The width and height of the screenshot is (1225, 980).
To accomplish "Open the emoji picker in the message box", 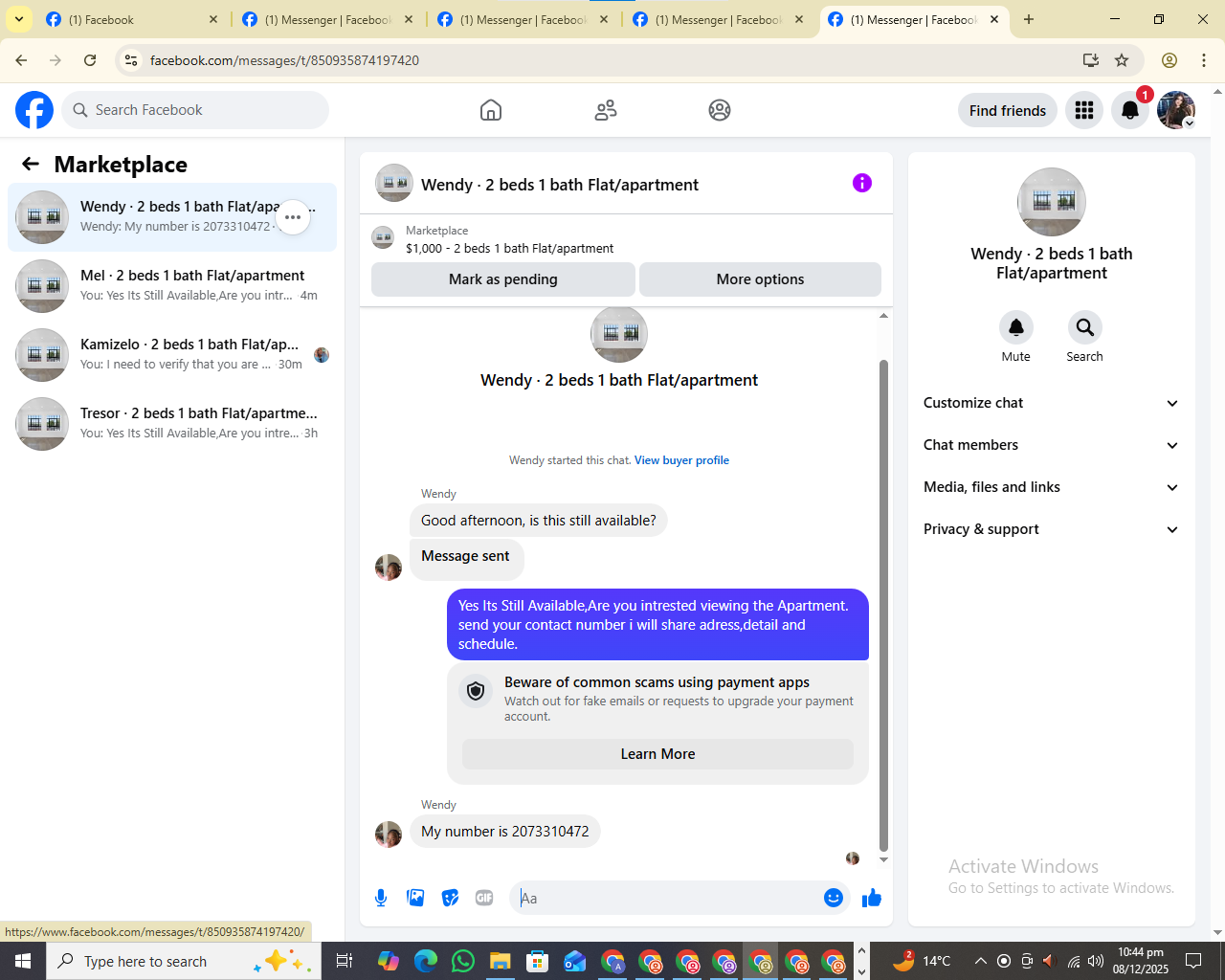I will 834,898.
